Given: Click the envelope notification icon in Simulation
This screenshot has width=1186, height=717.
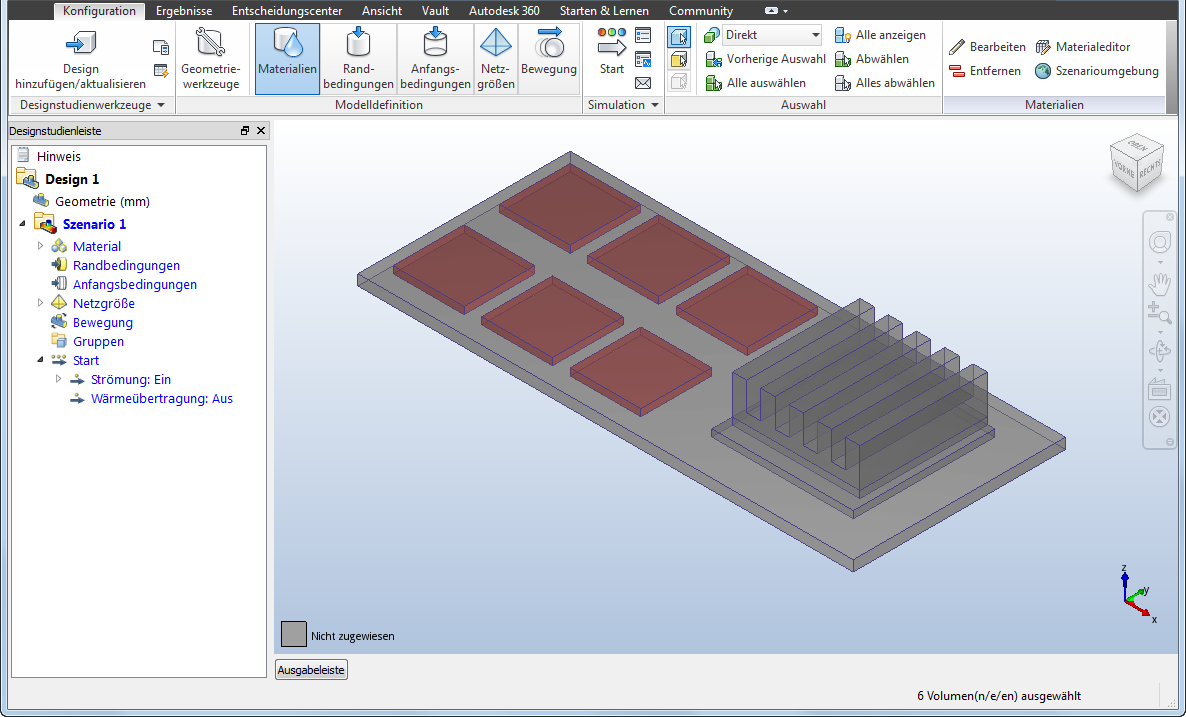Looking at the screenshot, I should click(643, 83).
